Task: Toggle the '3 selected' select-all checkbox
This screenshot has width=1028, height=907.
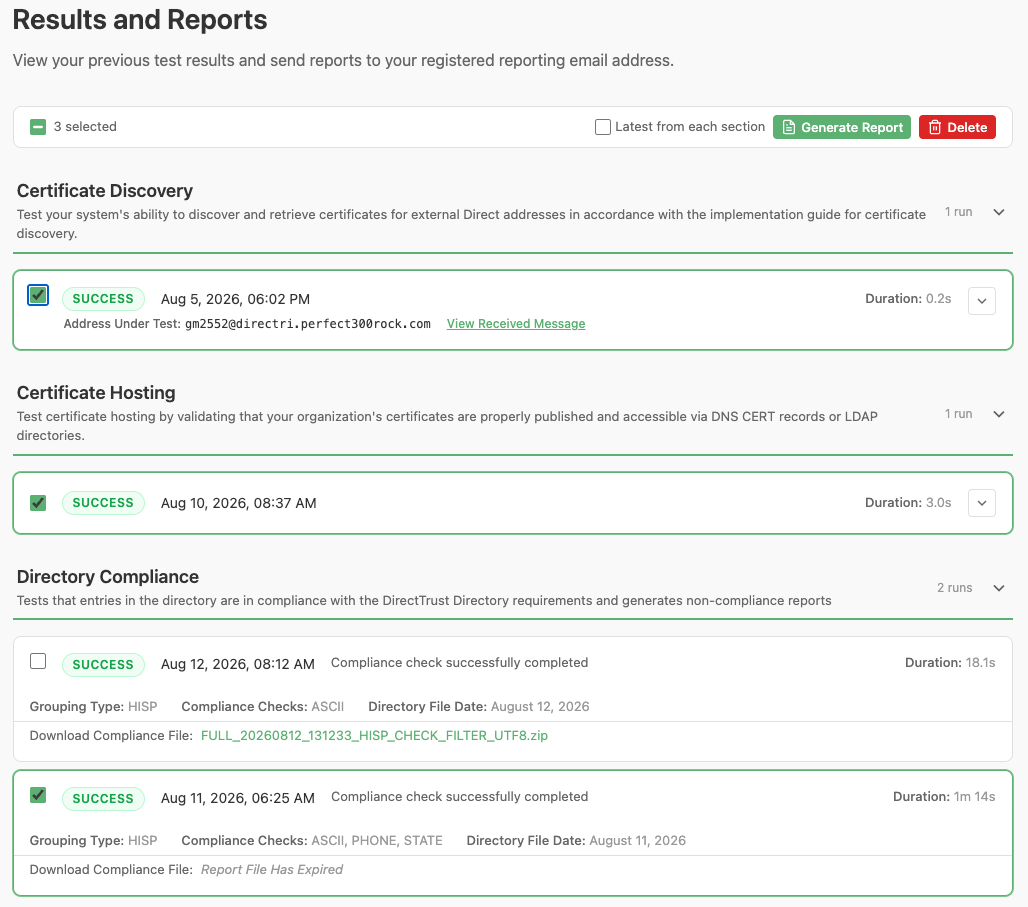Action: [38, 127]
